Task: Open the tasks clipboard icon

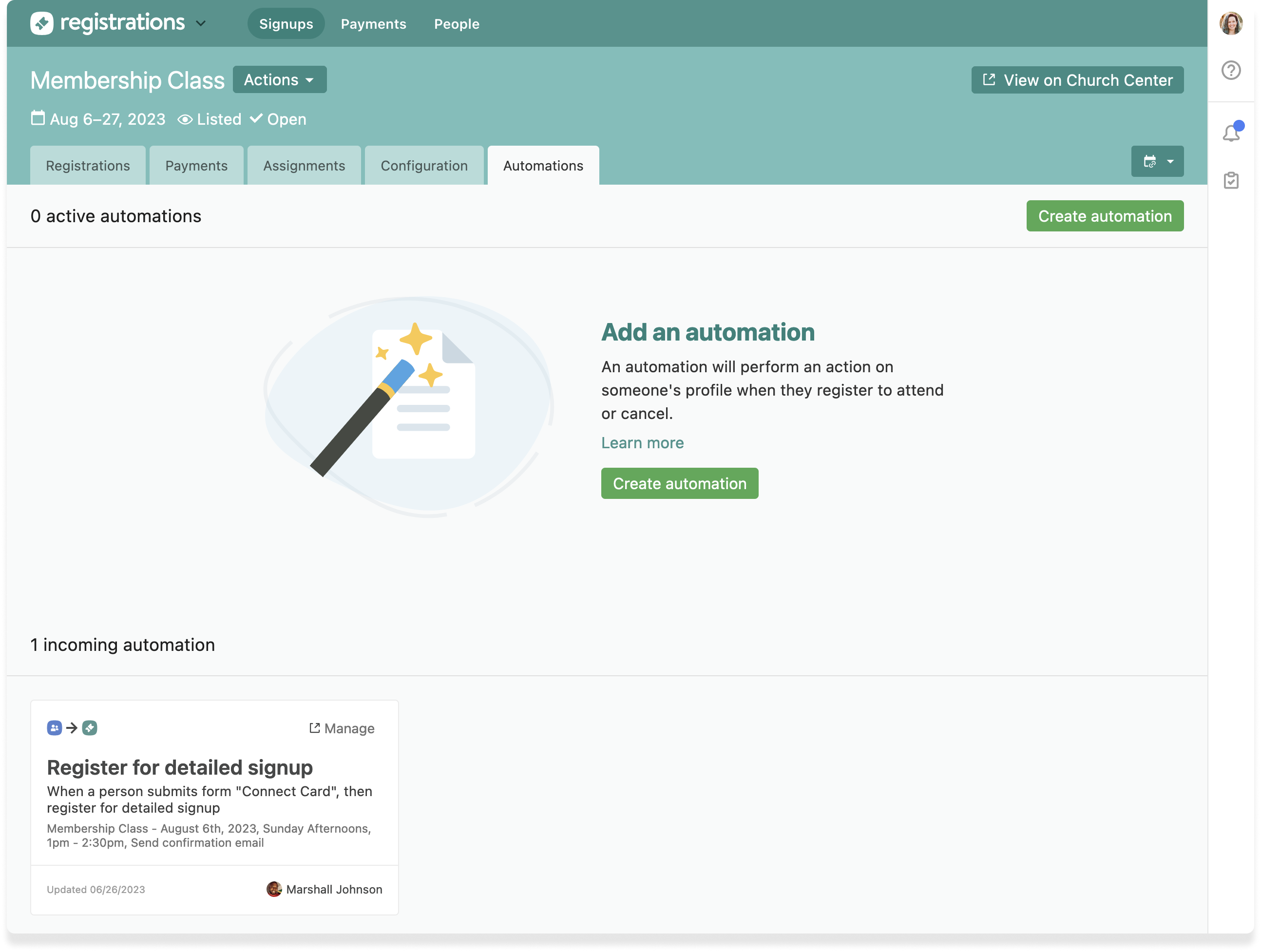Action: (x=1231, y=181)
